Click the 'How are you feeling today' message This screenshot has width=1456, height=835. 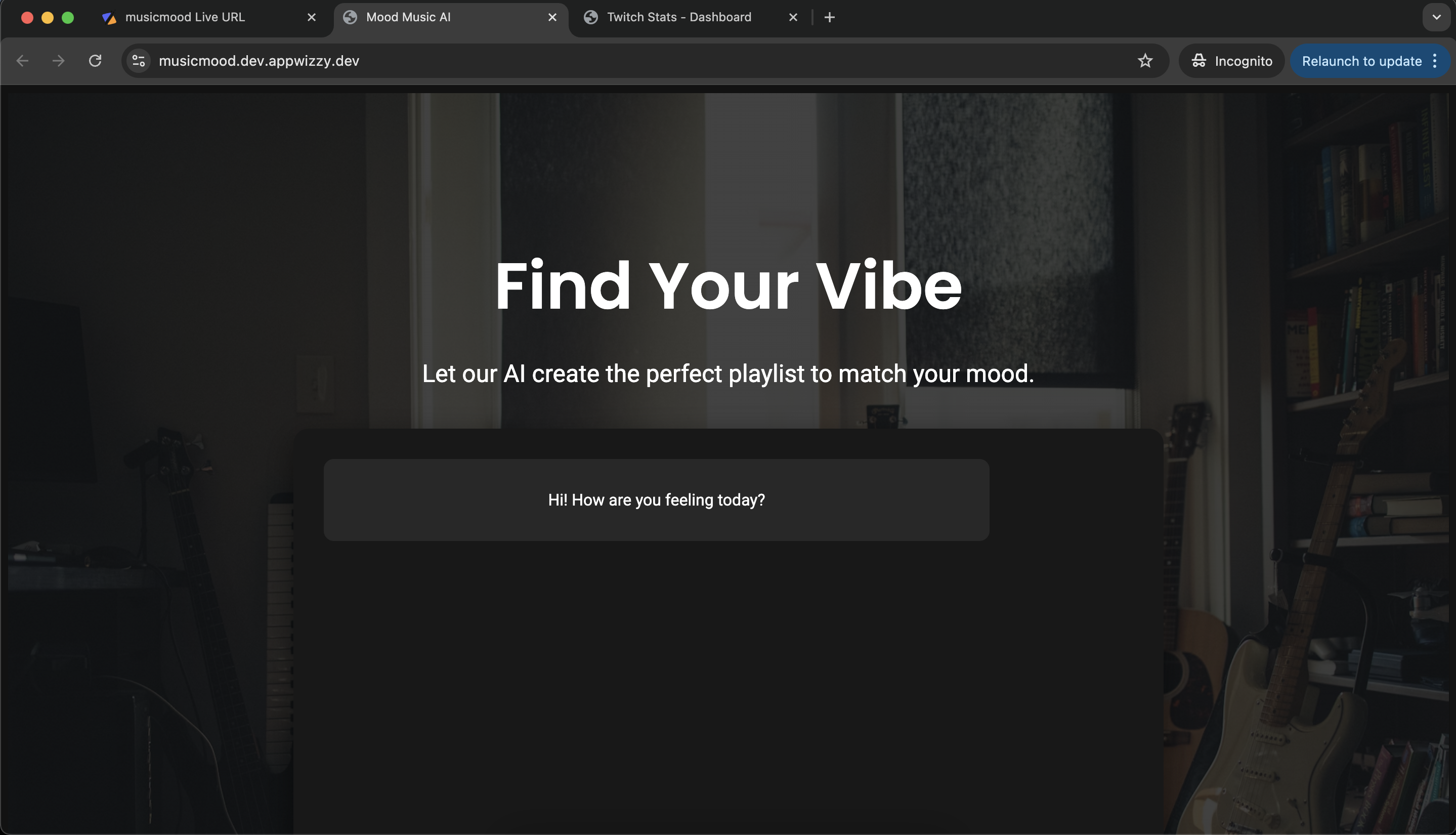656,499
